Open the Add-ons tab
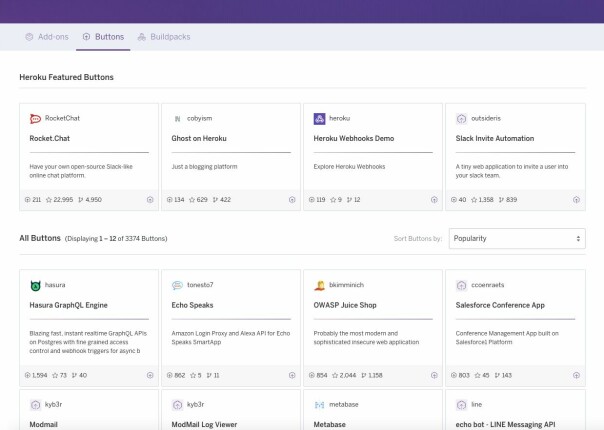The image size is (604, 430). click(47, 37)
